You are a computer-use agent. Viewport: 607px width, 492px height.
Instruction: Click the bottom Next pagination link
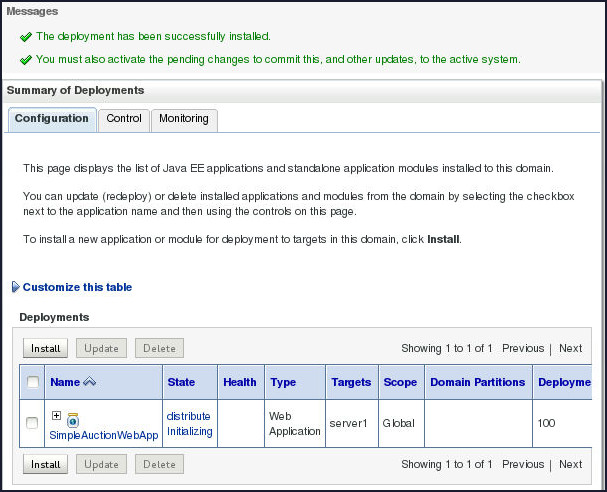tap(571, 464)
